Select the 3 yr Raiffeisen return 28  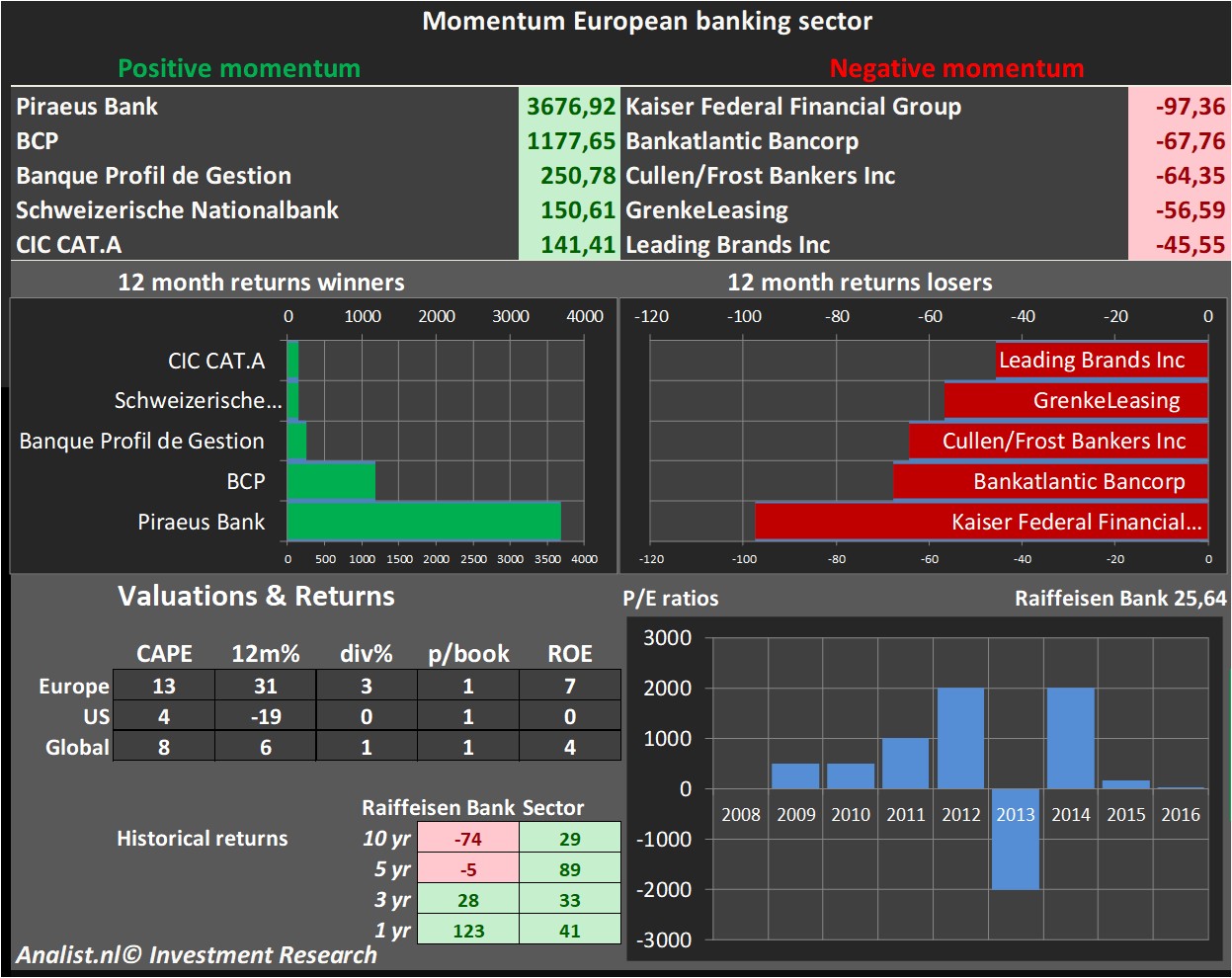coord(468,900)
